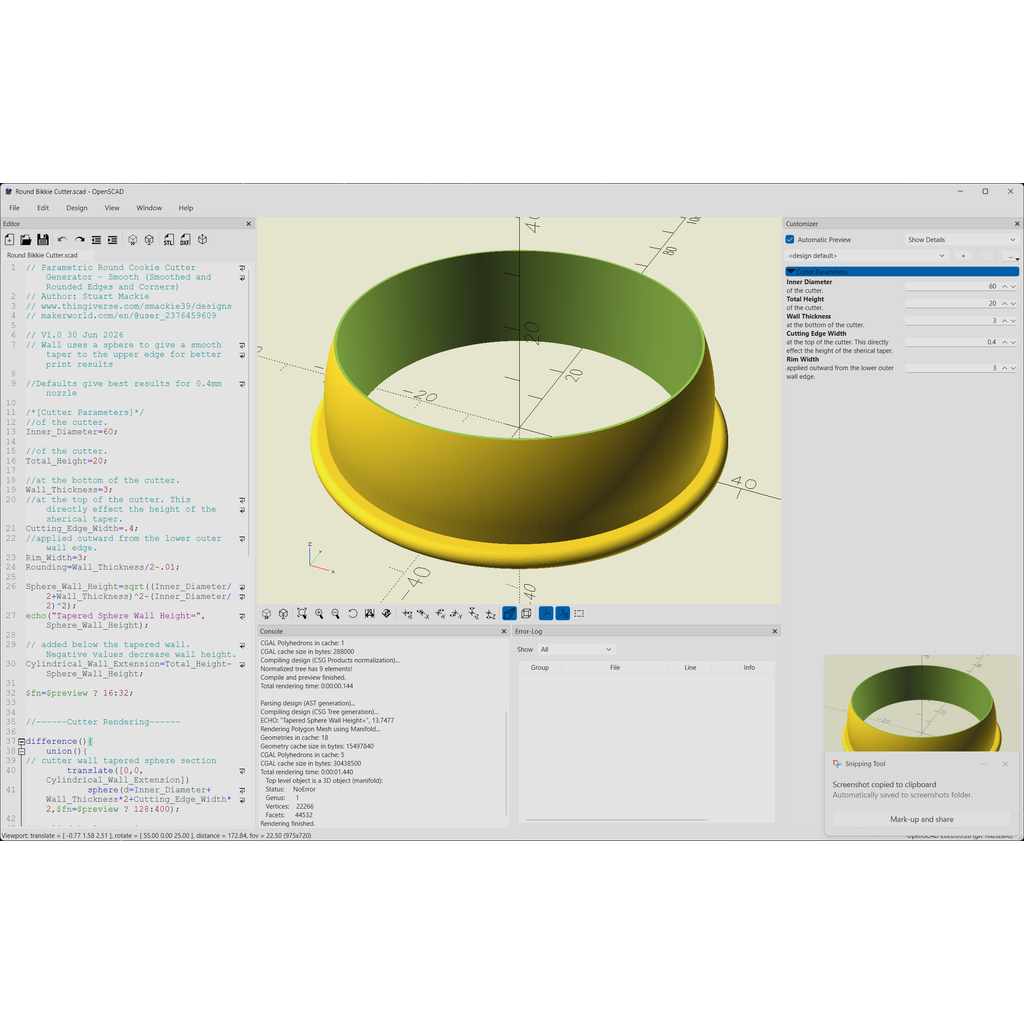The width and height of the screenshot is (1024, 1024).
Task: Toggle Perspective view mode
Action: (x=509, y=613)
